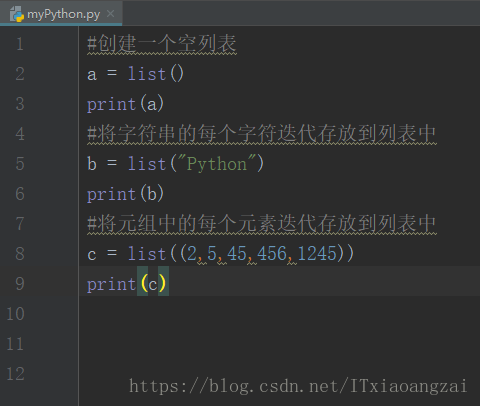Click the number 1245 in the tuple

click(317, 253)
